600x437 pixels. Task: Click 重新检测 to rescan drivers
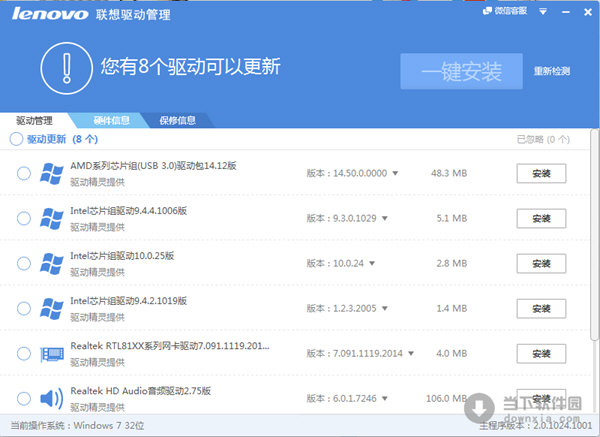tap(552, 71)
